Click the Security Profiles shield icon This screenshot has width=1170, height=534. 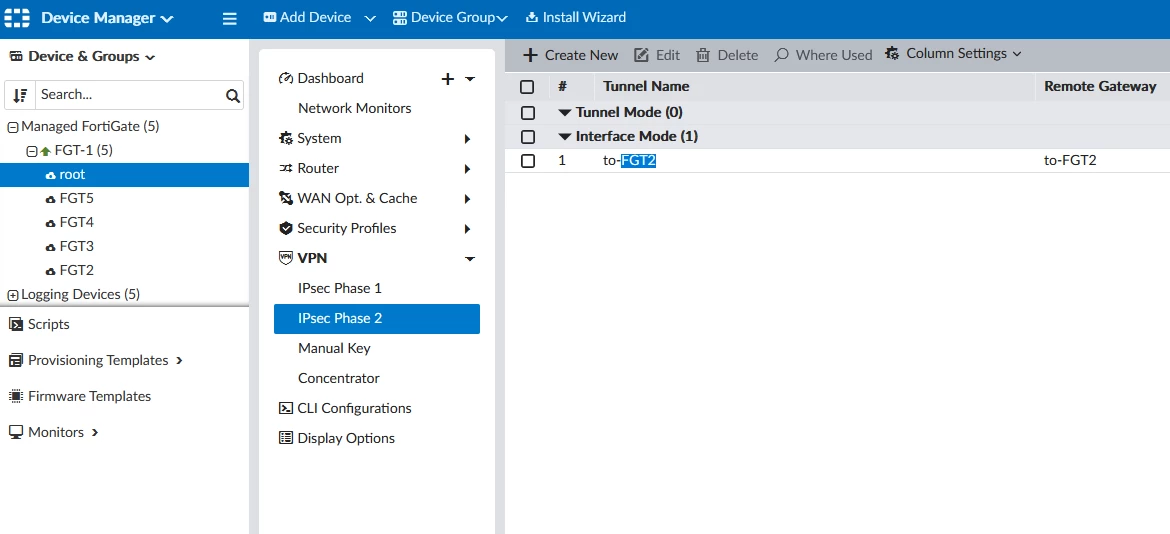point(285,228)
